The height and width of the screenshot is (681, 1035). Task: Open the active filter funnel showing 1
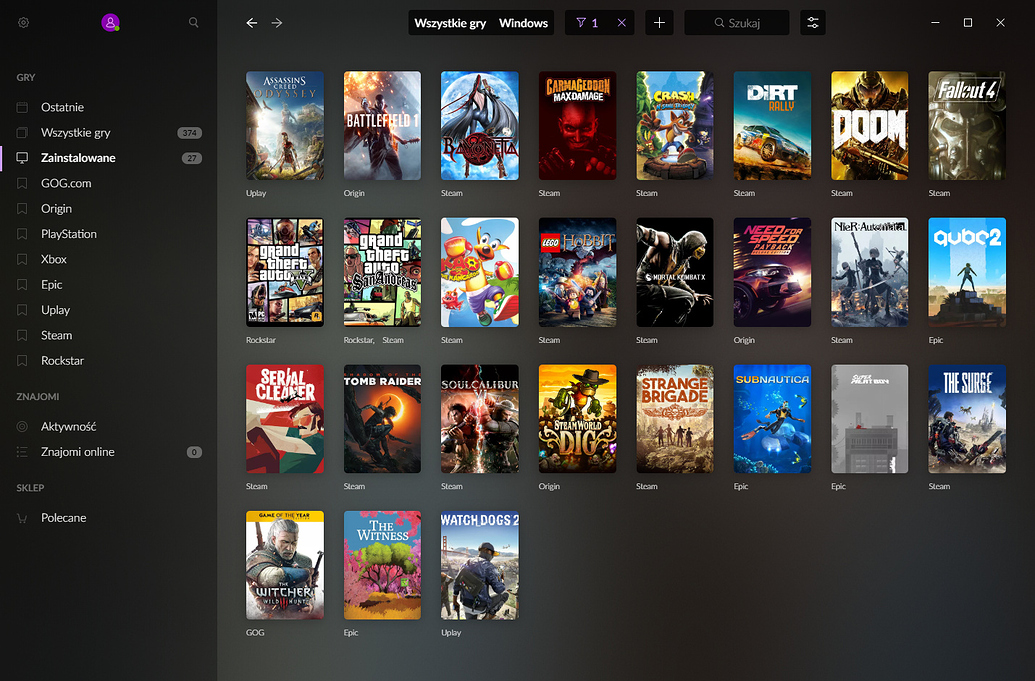tap(586, 23)
